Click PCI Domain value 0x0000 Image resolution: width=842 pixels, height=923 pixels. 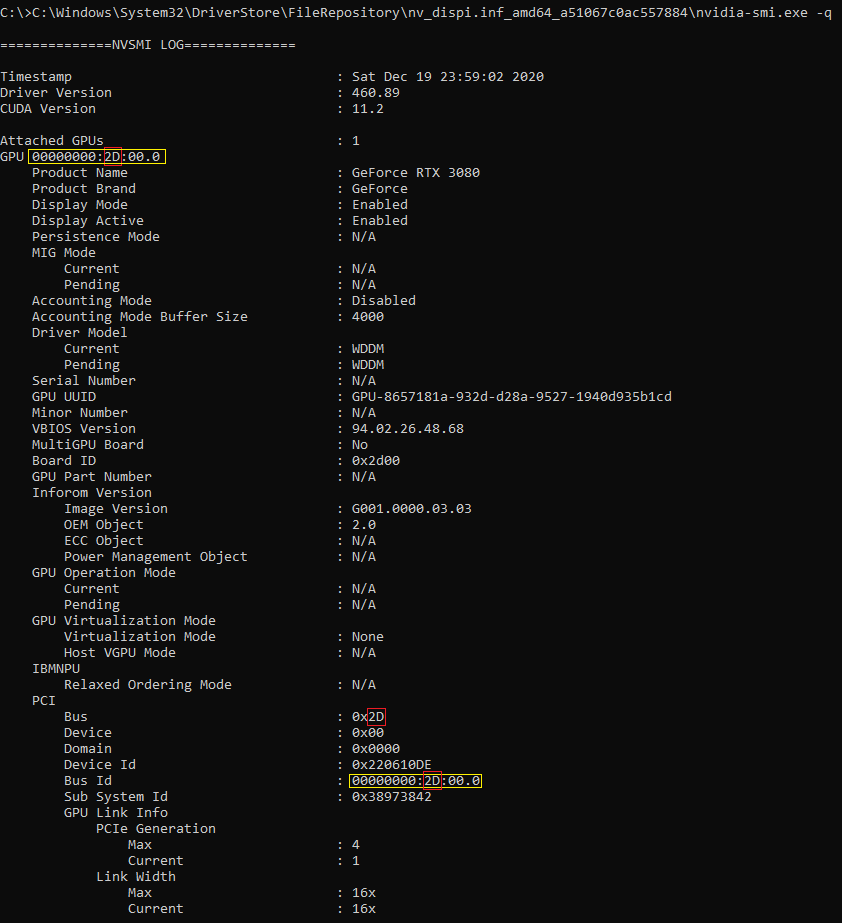(x=376, y=749)
